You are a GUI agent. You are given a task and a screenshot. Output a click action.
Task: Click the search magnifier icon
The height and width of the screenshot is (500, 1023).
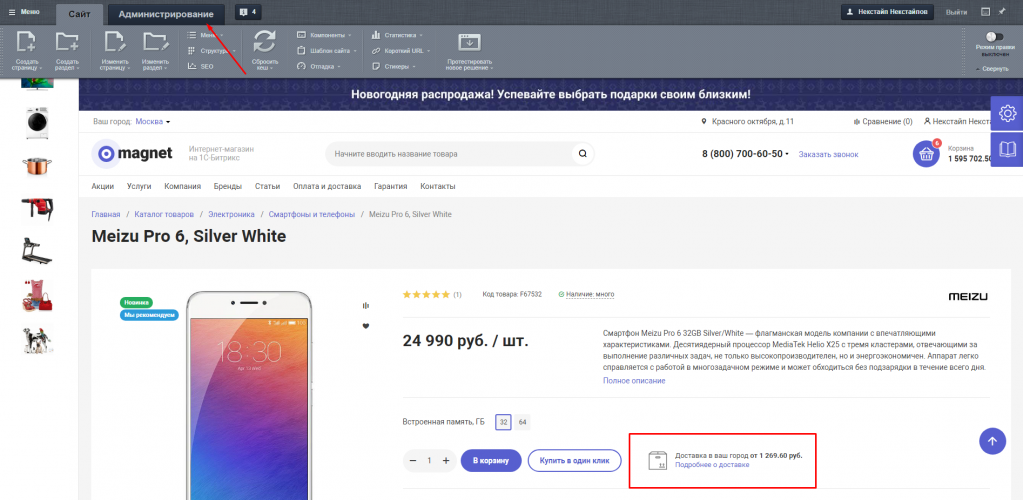coord(583,154)
